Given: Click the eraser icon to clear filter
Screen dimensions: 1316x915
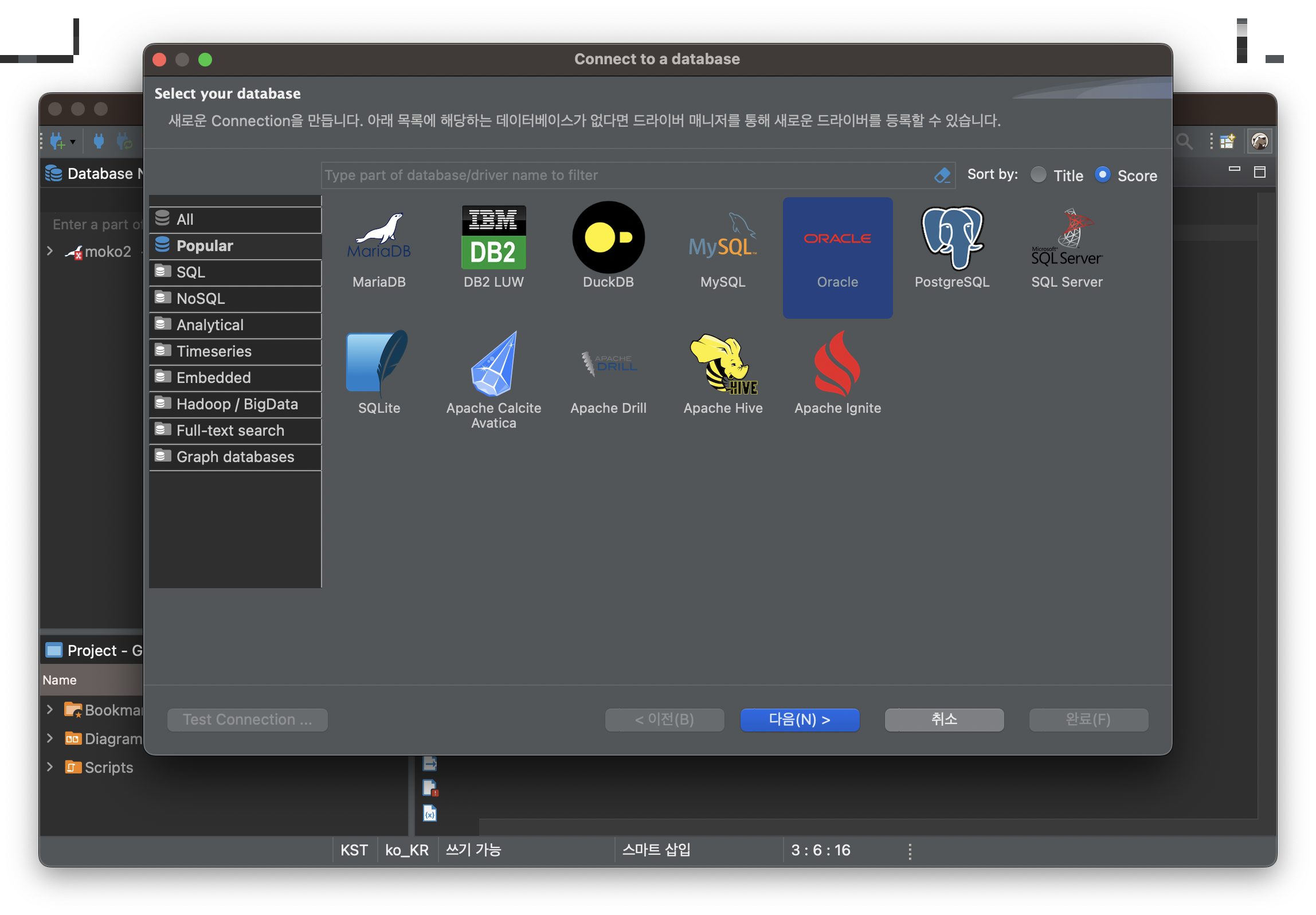Looking at the screenshot, I should [x=942, y=175].
